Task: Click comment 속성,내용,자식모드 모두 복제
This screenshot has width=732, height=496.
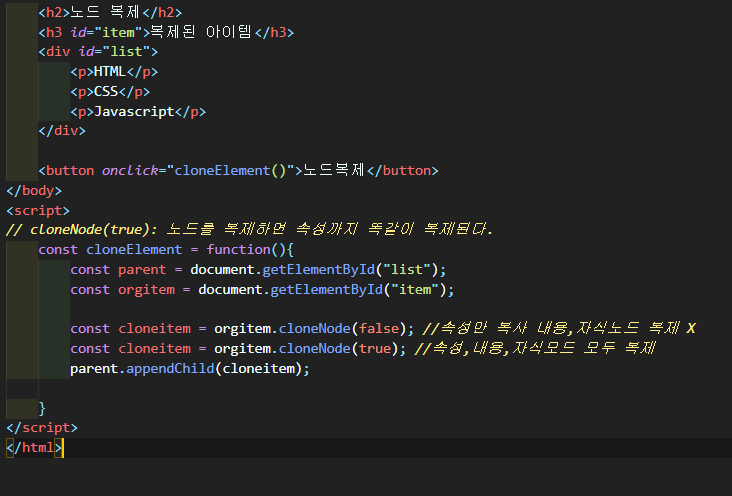Action: point(535,348)
